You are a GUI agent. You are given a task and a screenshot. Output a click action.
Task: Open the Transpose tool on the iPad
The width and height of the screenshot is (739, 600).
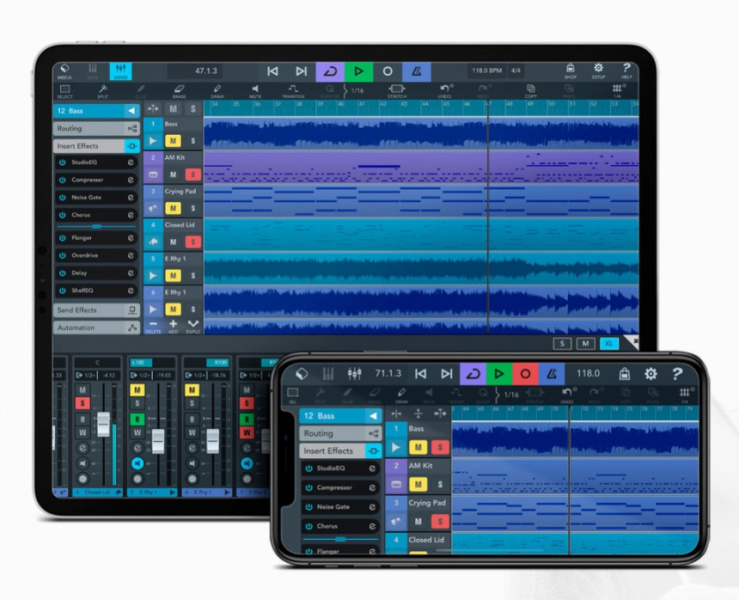(x=293, y=90)
